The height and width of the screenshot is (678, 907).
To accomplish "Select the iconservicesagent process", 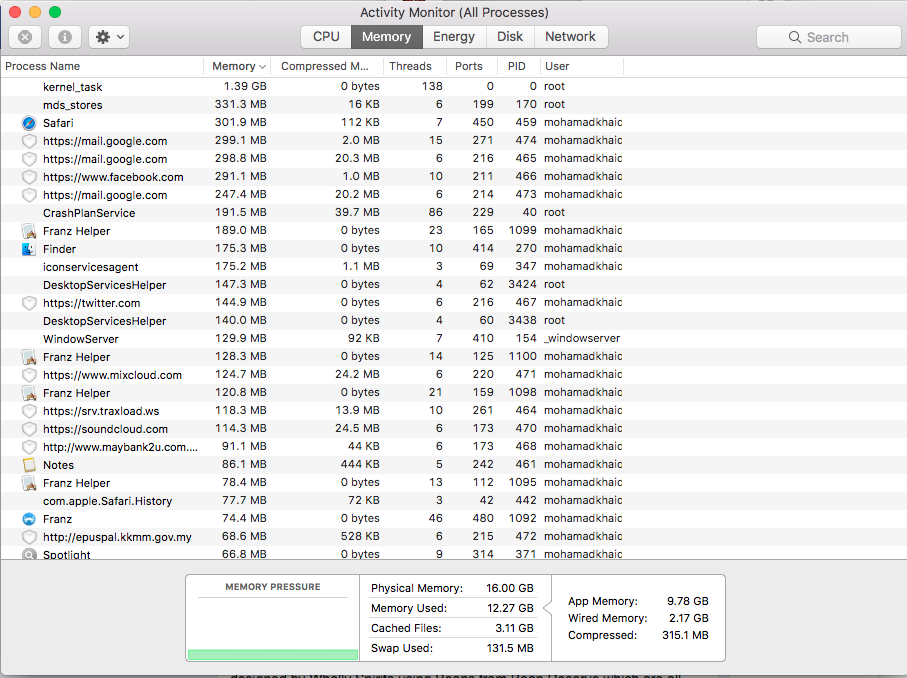I will (91, 267).
